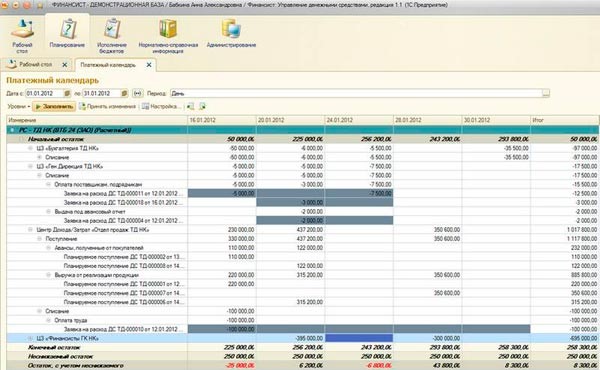Open the Уровни dropdown menu
This screenshot has height=370, width=600.
19,106
